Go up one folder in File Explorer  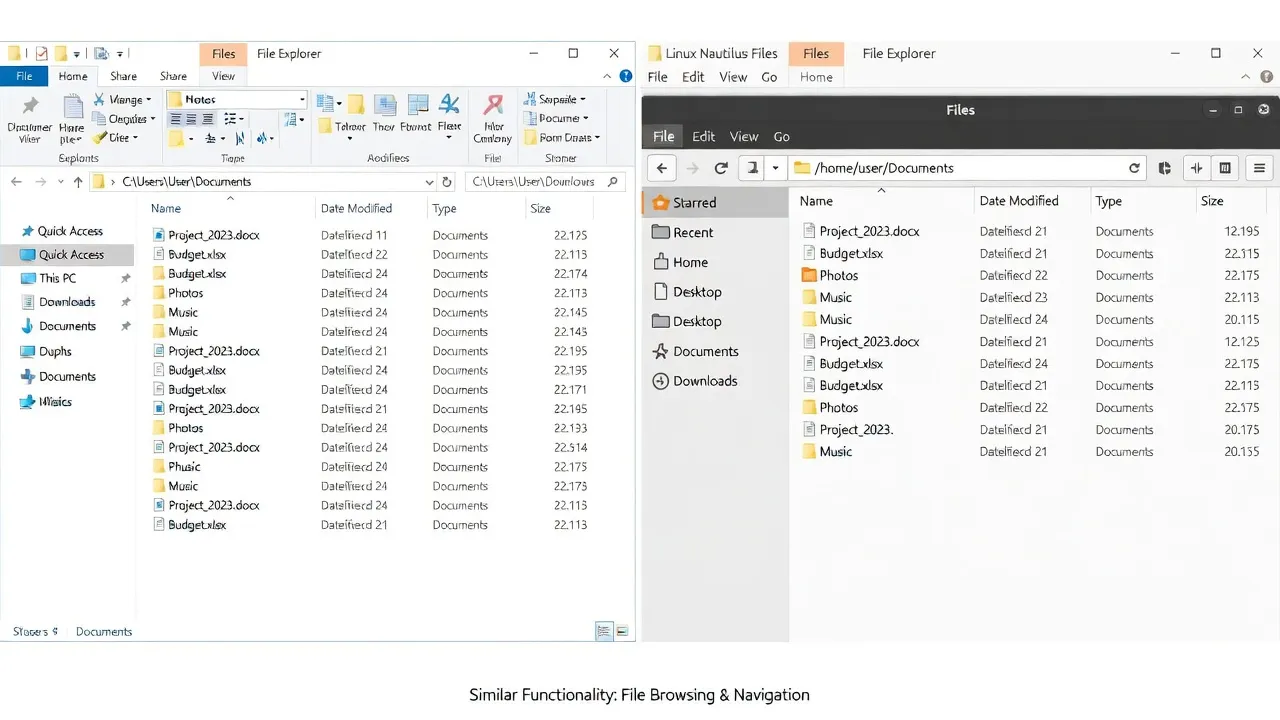coord(78,182)
